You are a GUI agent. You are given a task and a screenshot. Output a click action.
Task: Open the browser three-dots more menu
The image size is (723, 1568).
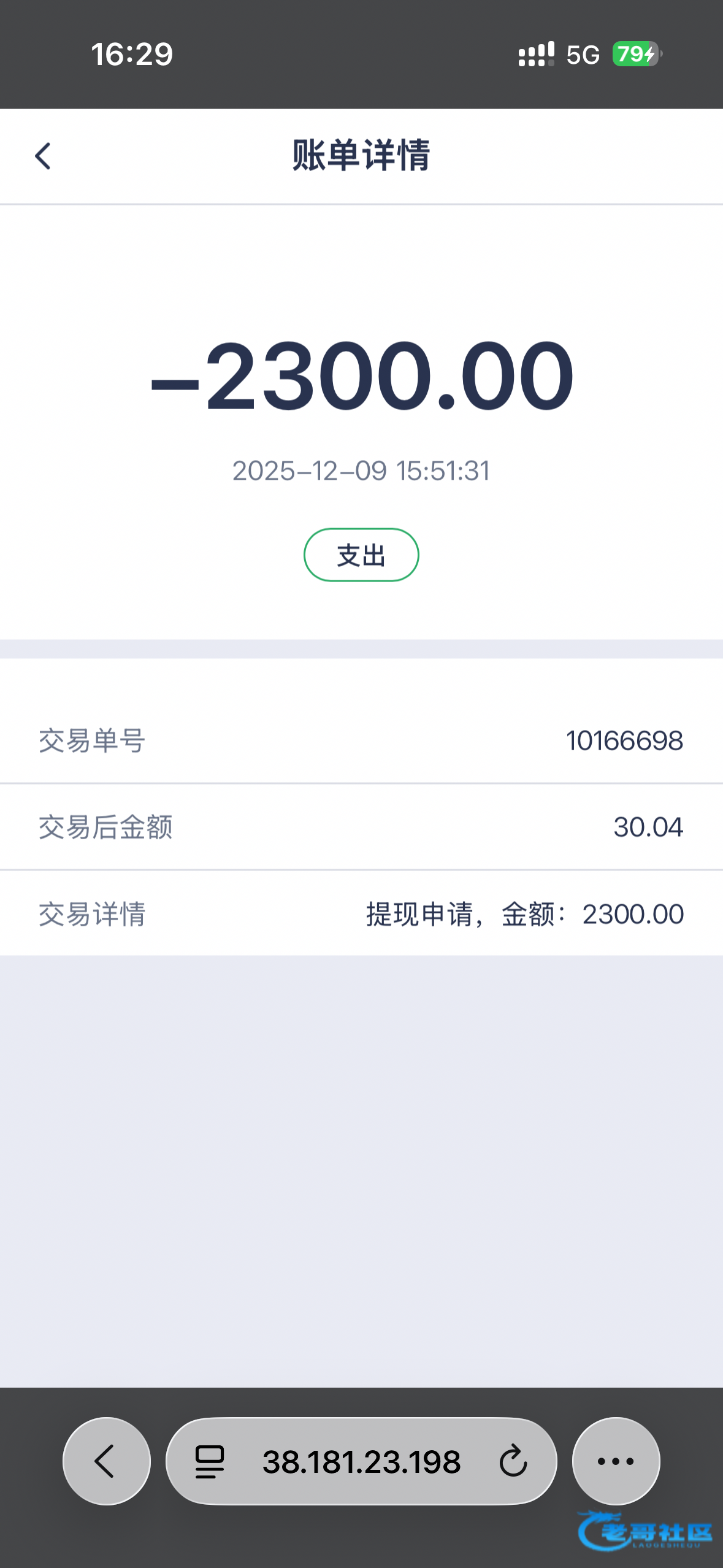(616, 1461)
